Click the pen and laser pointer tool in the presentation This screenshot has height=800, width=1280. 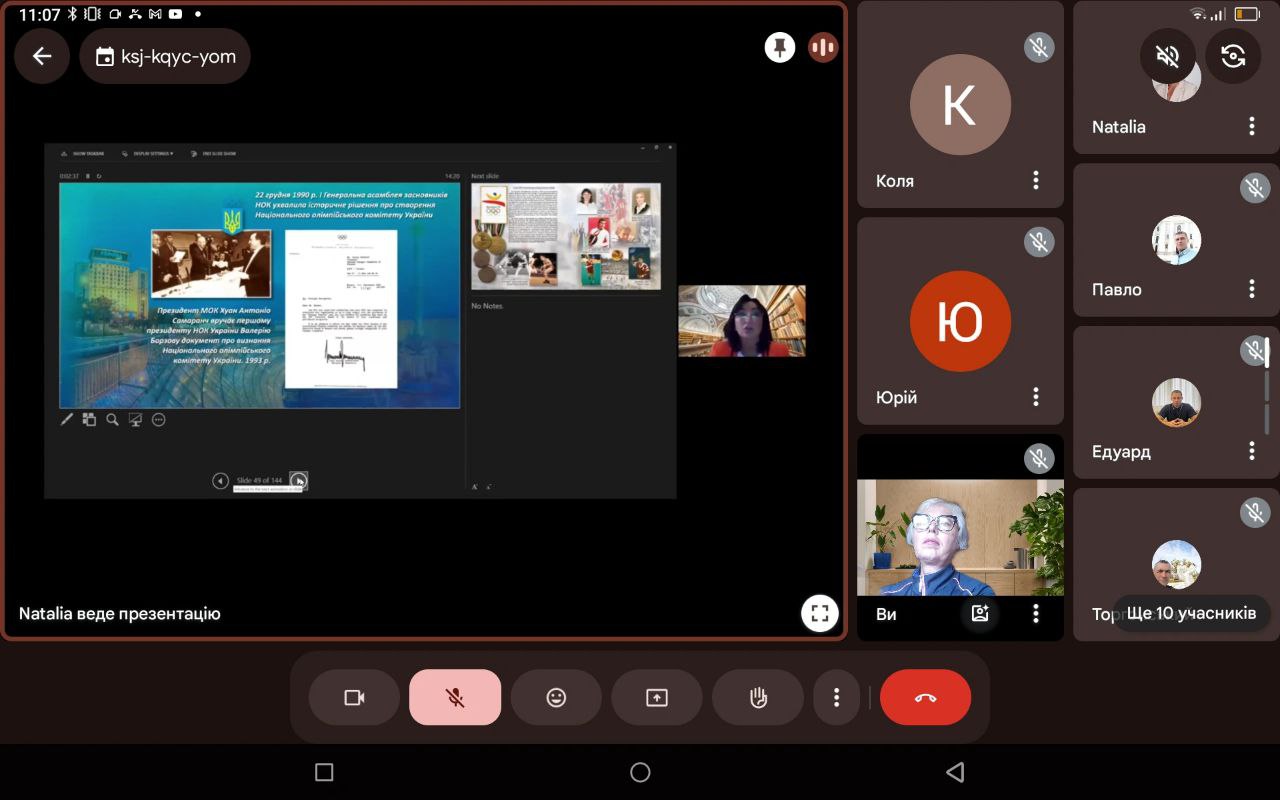coord(67,420)
